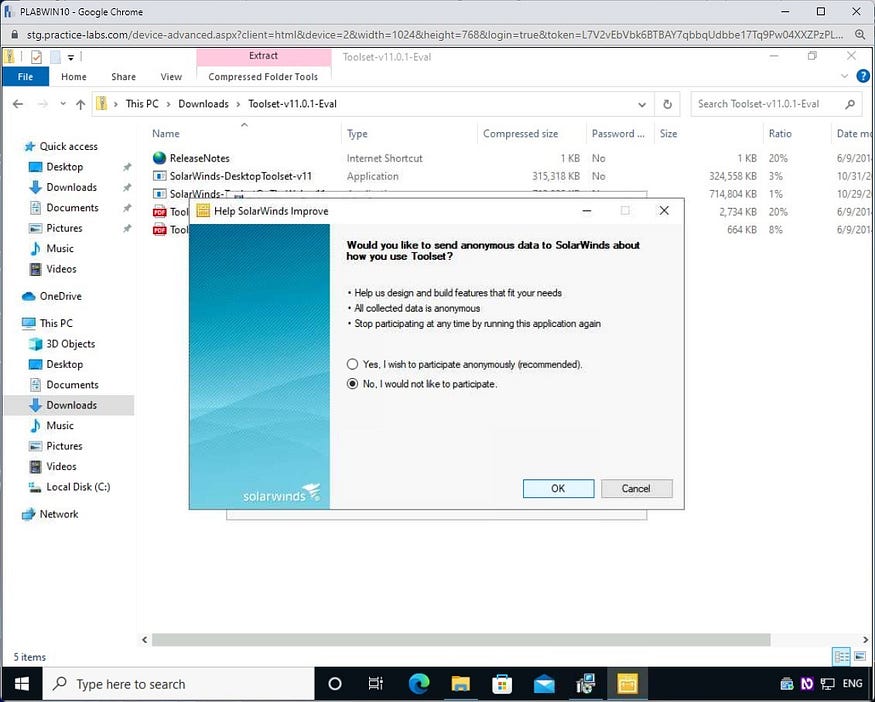
Task: Open pinned Documents under Quick access
Action: [72, 208]
